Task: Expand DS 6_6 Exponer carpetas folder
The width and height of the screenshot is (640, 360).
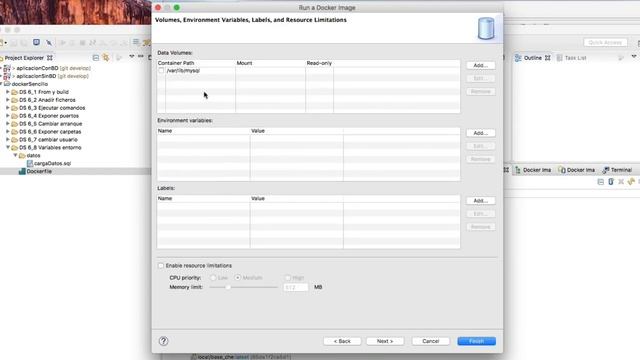Action: (x=8, y=131)
